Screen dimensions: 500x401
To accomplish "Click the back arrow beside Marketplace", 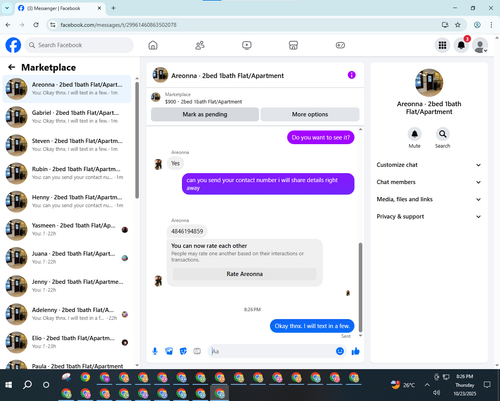I will tap(12, 67).
